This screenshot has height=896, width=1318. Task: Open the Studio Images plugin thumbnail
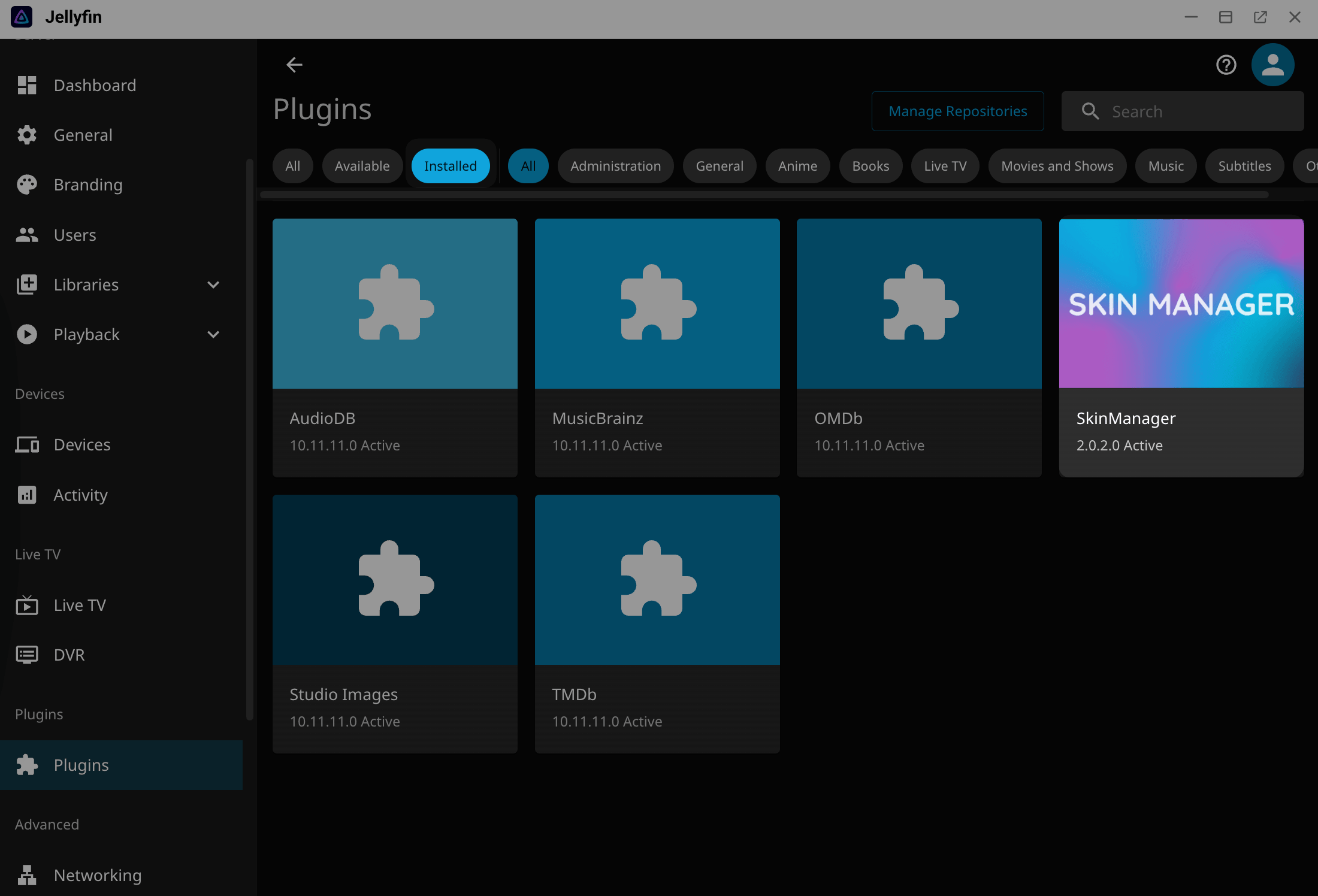(x=395, y=580)
